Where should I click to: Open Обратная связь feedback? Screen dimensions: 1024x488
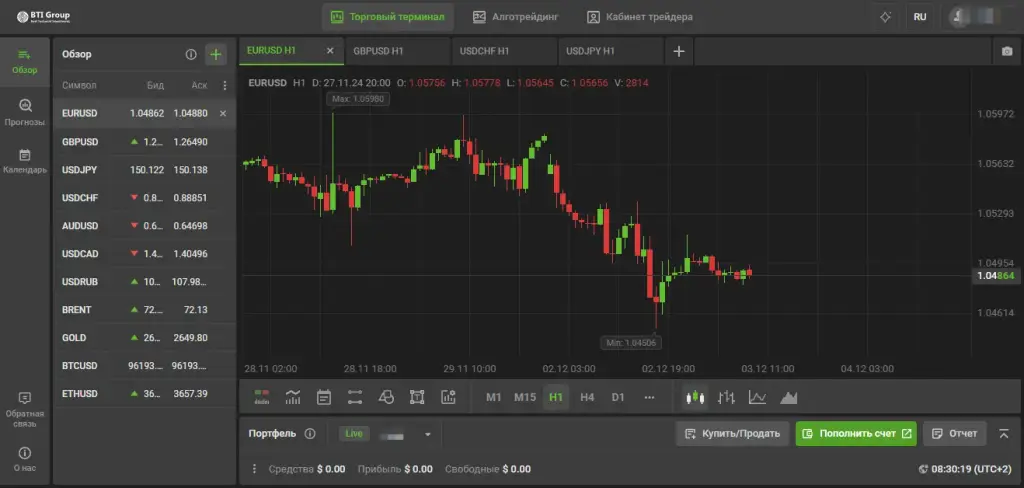click(25, 409)
